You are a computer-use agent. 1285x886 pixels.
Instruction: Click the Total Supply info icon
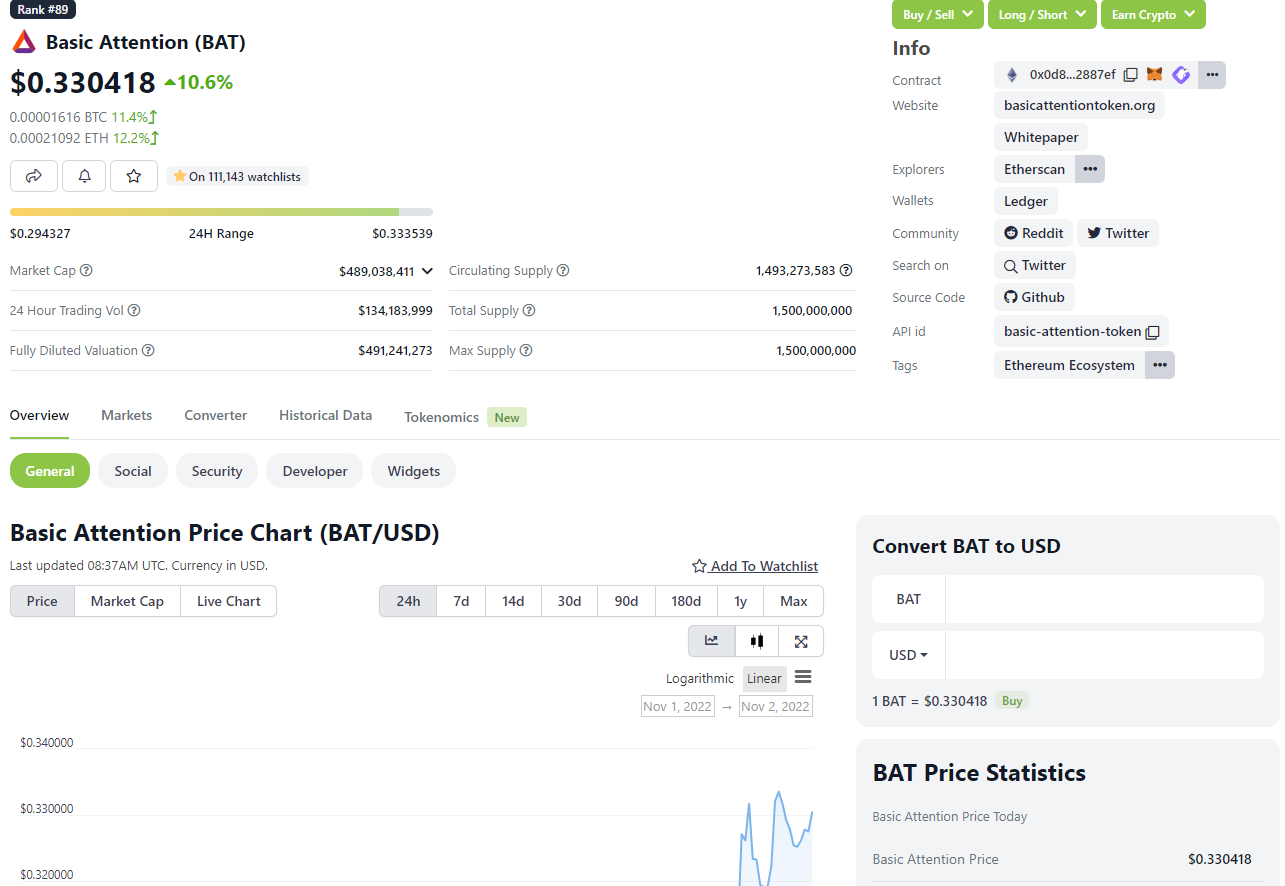coord(529,311)
